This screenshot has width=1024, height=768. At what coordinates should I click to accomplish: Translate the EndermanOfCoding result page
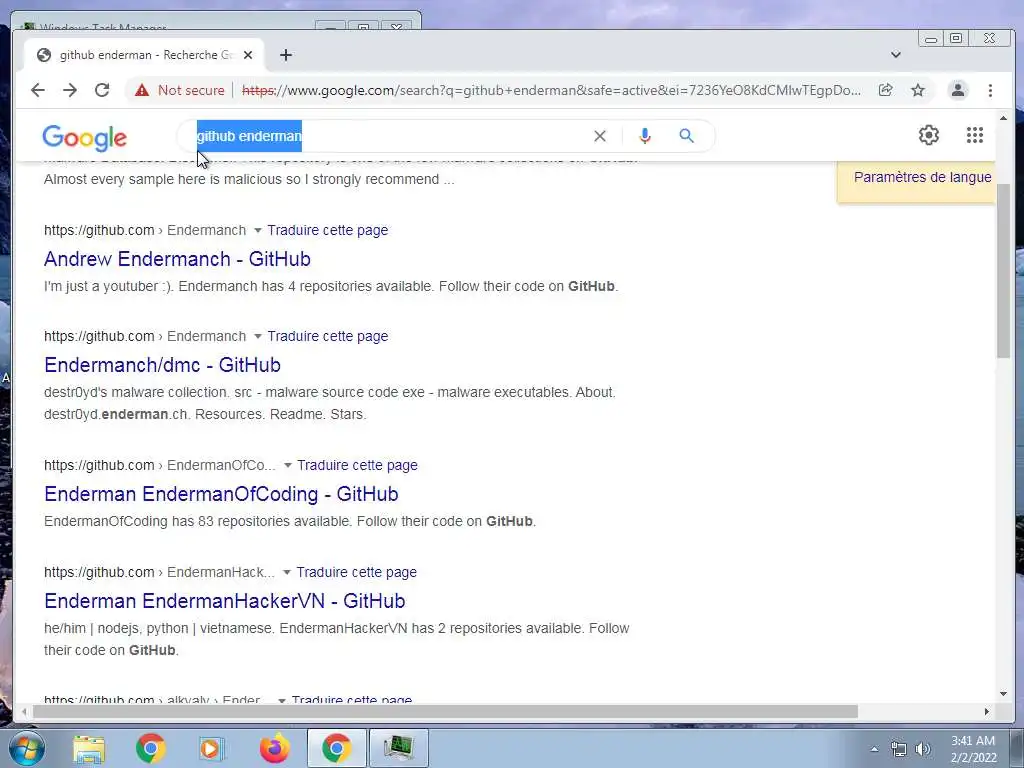click(x=357, y=465)
